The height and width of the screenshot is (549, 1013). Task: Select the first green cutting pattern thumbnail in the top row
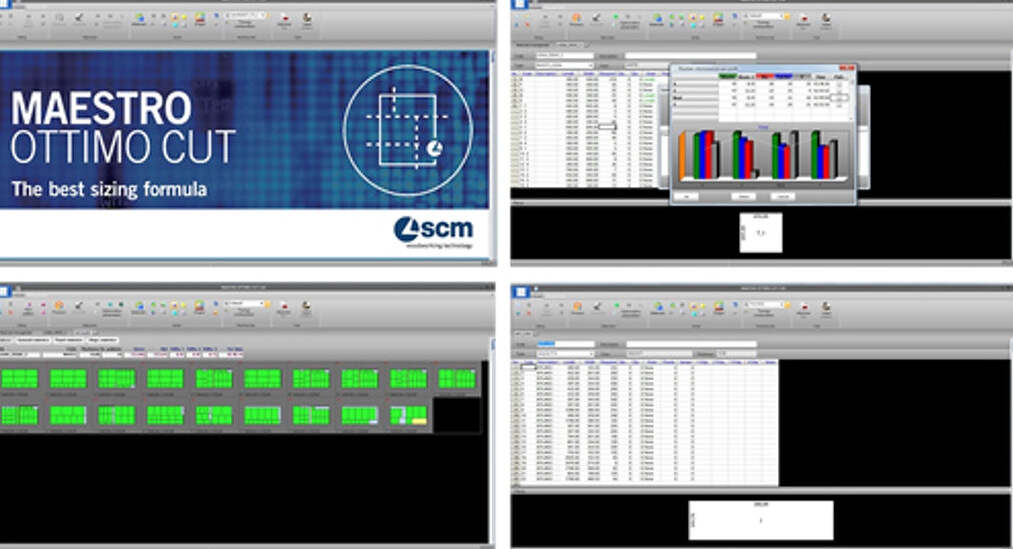[x=19, y=378]
